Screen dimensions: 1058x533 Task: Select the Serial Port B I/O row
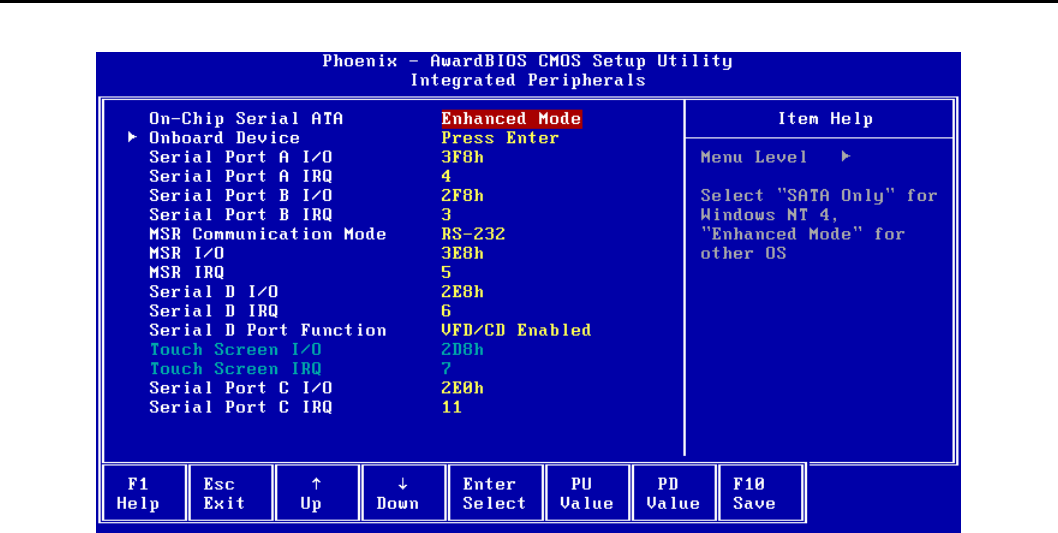tap(240, 196)
